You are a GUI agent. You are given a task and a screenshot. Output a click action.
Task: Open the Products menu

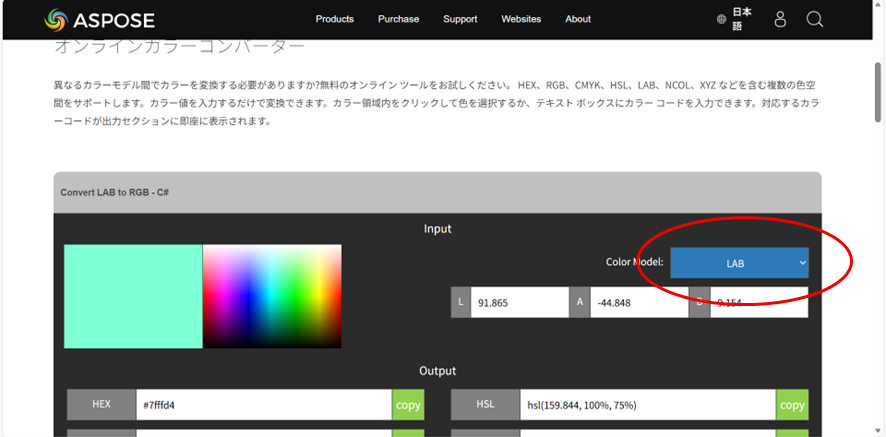coord(335,19)
